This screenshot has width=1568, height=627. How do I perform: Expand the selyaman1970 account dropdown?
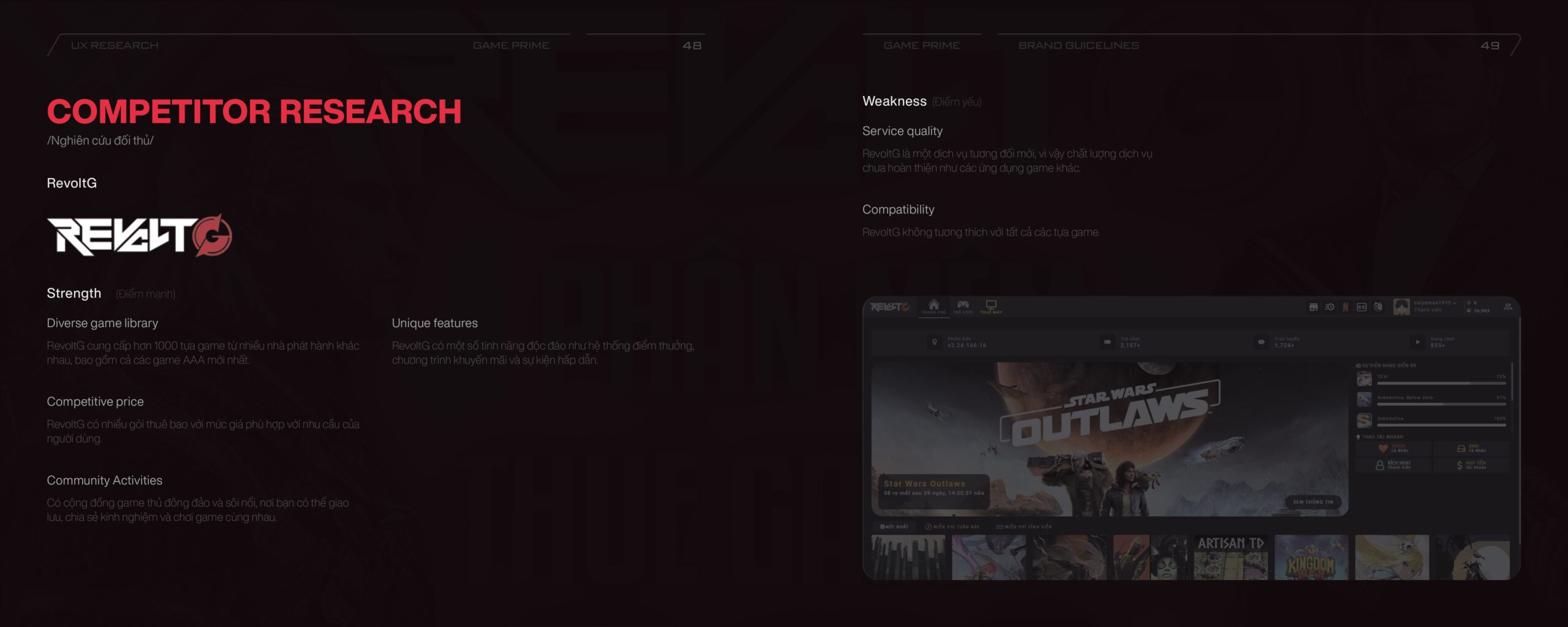(x=1435, y=303)
